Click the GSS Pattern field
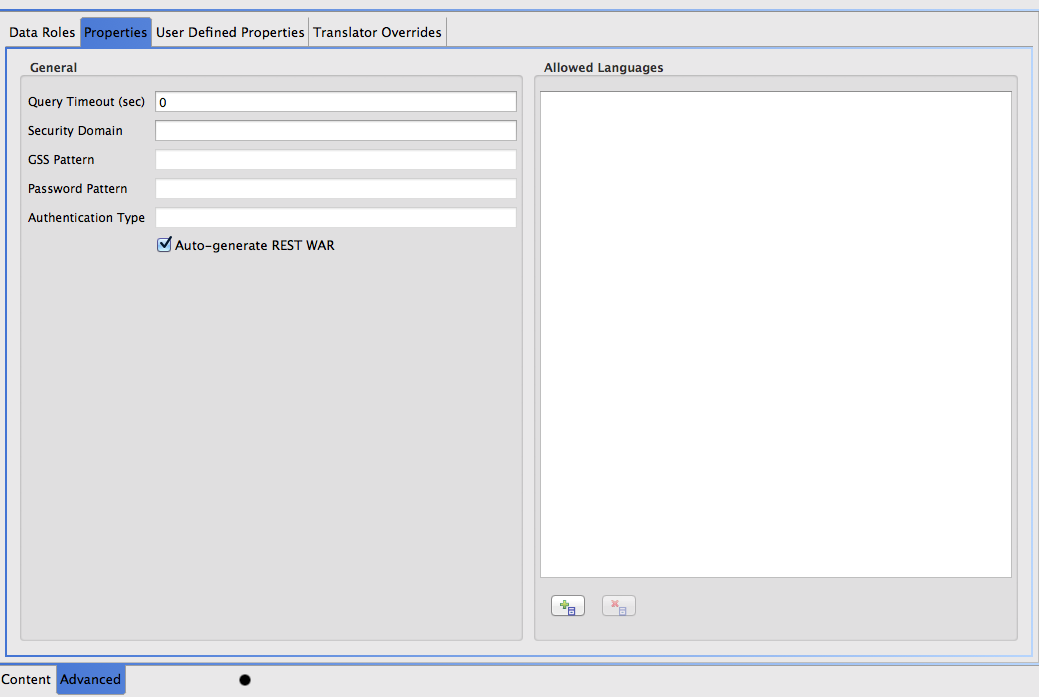The image size is (1039, 697). tap(335, 160)
